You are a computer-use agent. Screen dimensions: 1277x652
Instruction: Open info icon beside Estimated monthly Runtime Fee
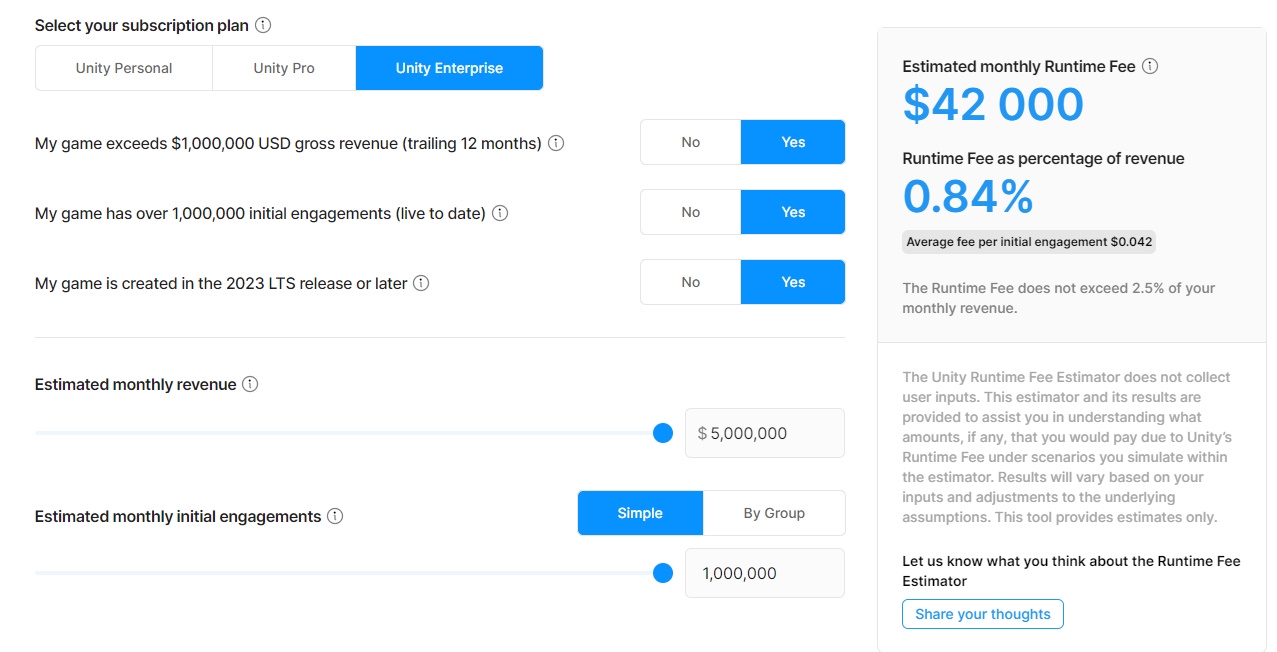click(x=1150, y=66)
